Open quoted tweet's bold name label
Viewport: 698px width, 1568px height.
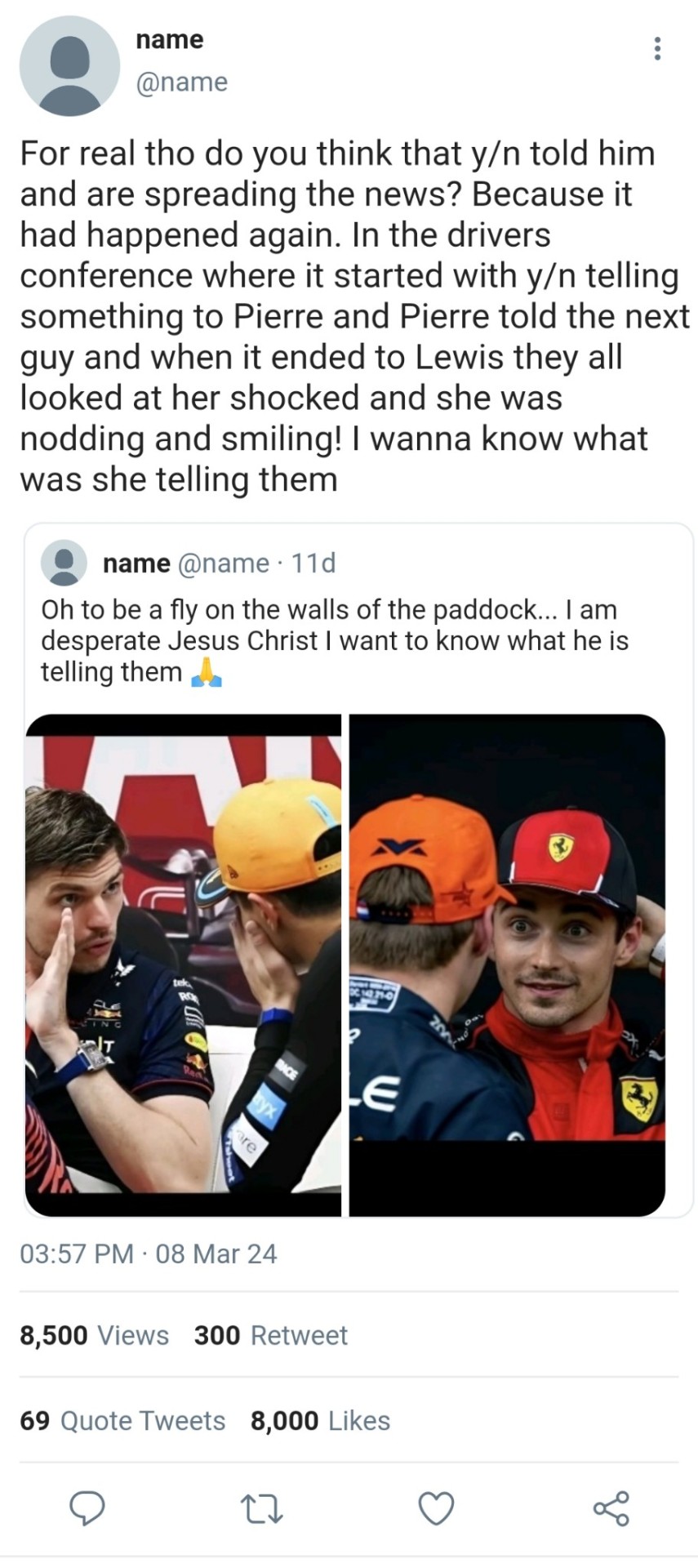[136, 563]
